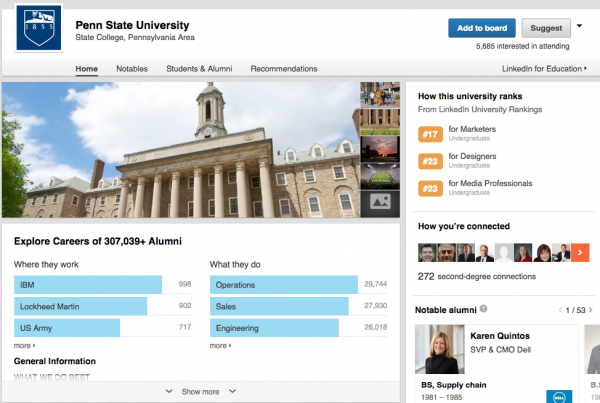Click the Add to board button
Viewport: 600px width, 403px height.
point(482,28)
